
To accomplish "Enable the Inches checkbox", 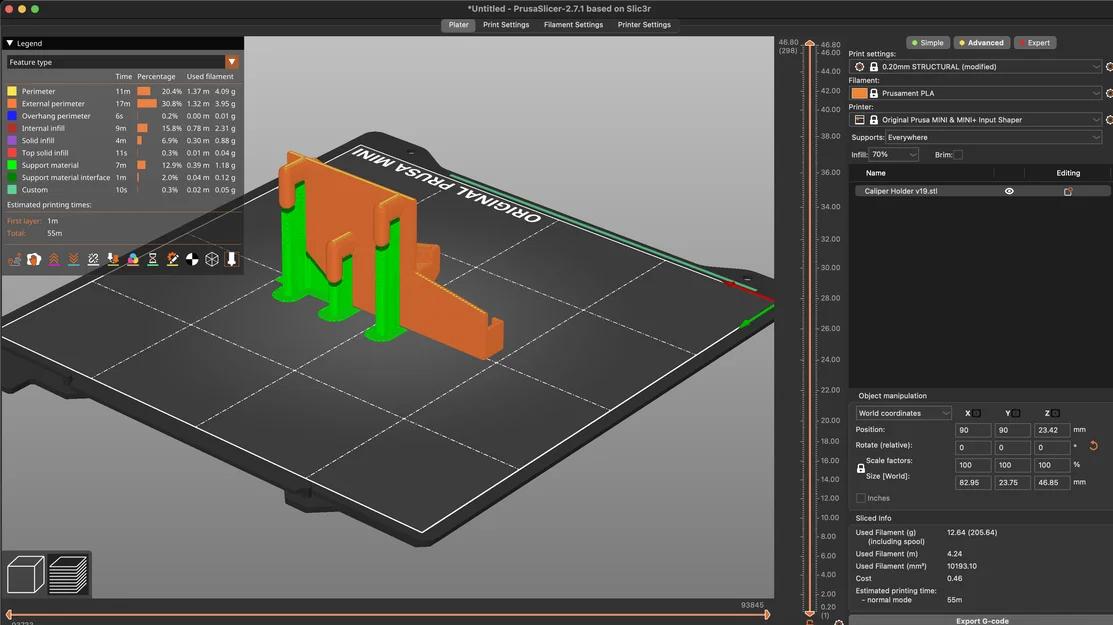I will pyautogui.click(x=860, y=498).
